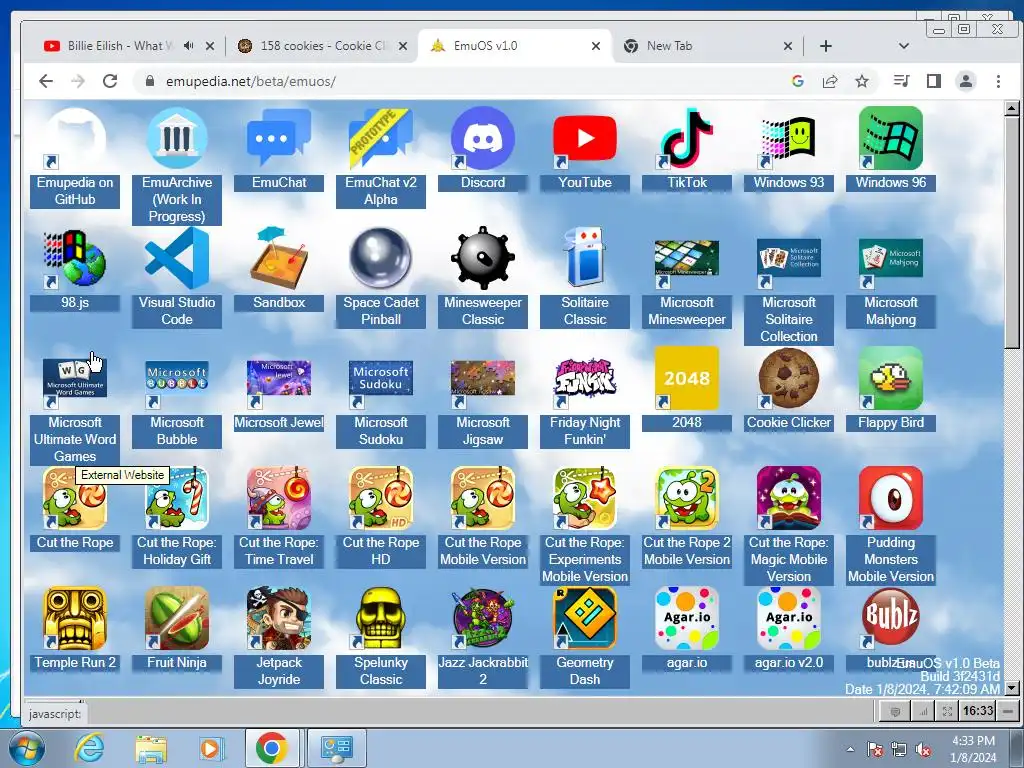This screenshot has height=768, width=1024.
Task: Open Pudding Monsters Mobile Version icon
Action: (891, 498)
